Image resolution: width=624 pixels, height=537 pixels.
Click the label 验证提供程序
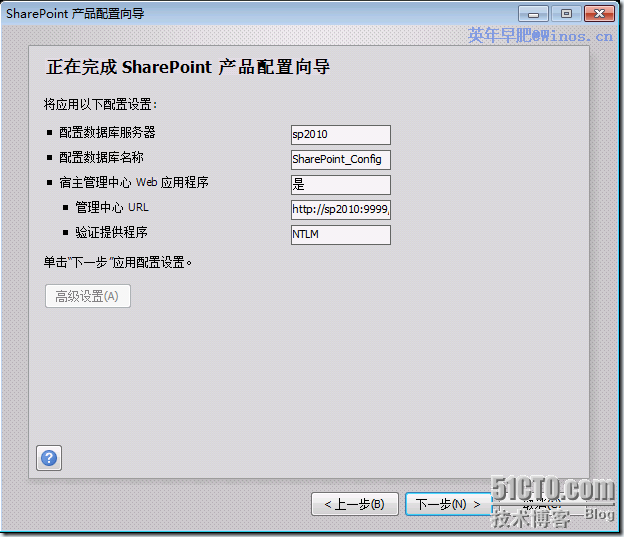[x=111, y=232]
